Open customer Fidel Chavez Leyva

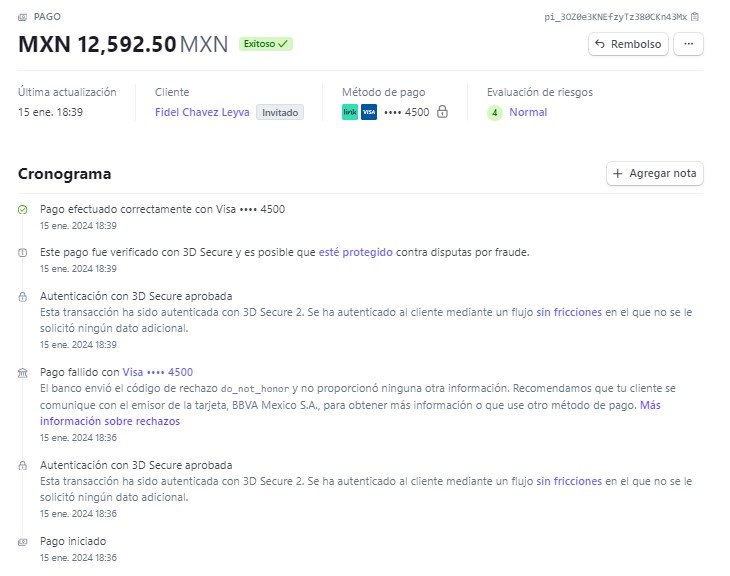click(202, 112)
